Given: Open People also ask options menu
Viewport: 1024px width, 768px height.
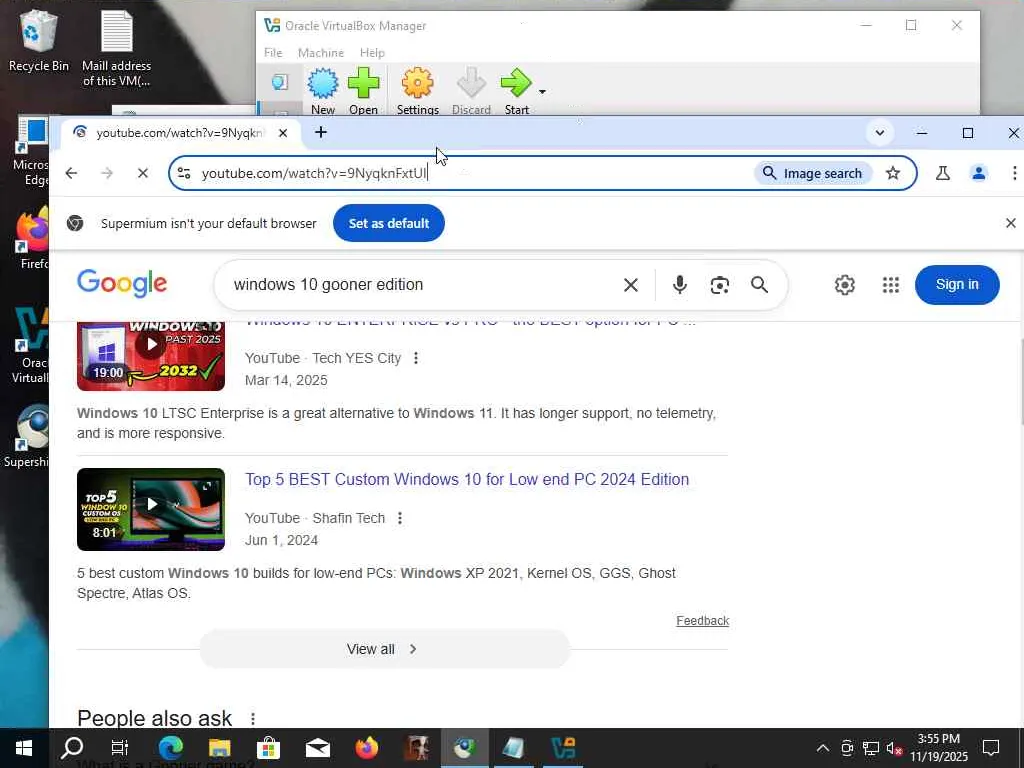Looking at the screenshot, I should [253, 719].
